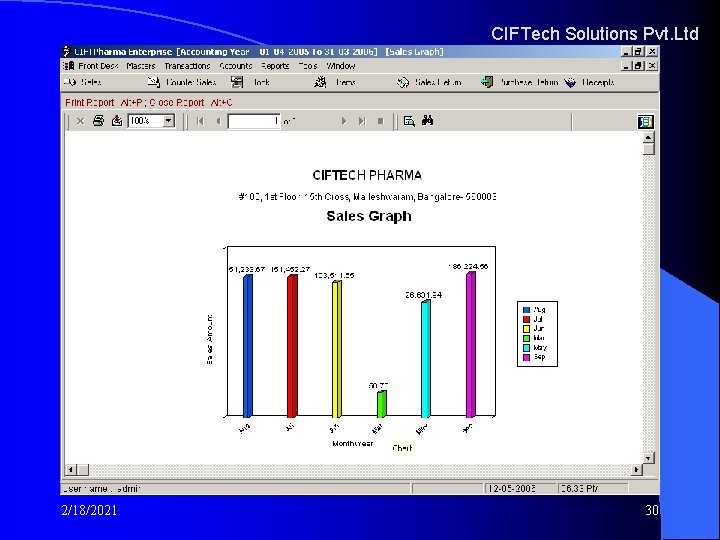720x540 pixels.
Task: Open the Reports menu
Action: [x=275, y=66]
